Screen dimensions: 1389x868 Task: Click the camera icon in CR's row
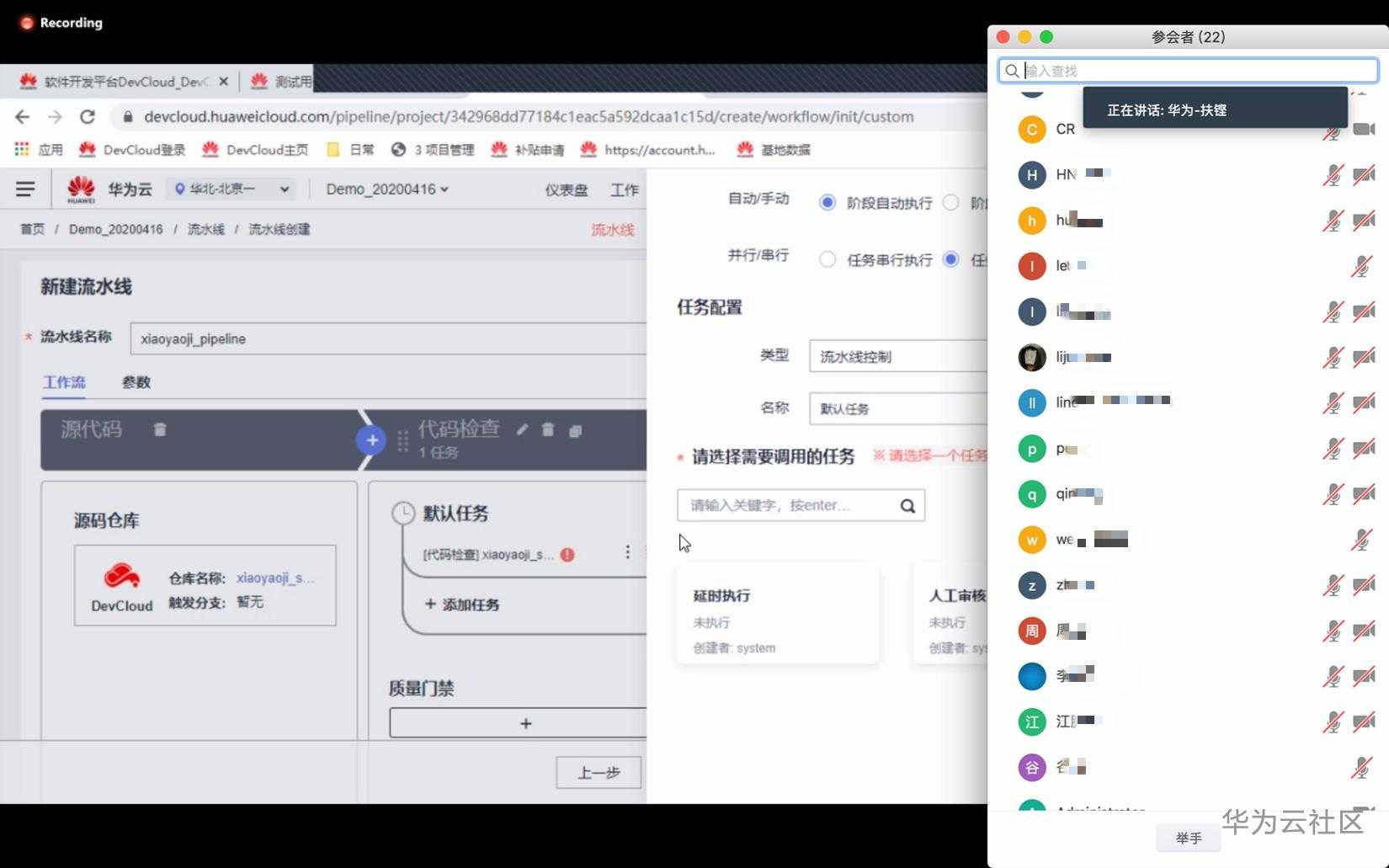pos(1364,130)
